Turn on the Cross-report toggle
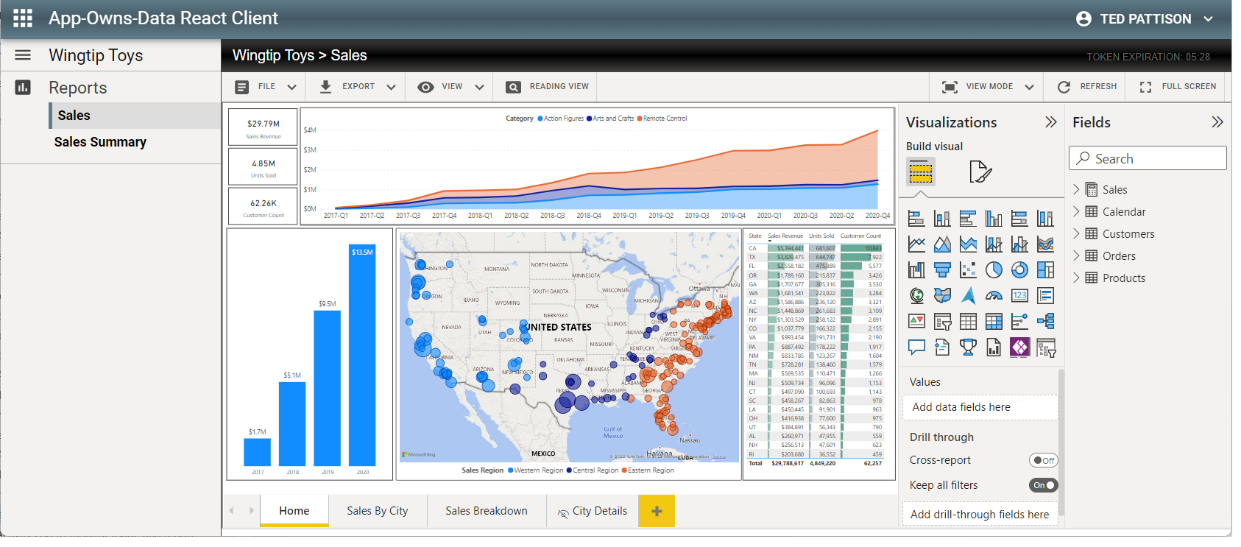Screen dimensions: 1241x547 pos(1043,460)
